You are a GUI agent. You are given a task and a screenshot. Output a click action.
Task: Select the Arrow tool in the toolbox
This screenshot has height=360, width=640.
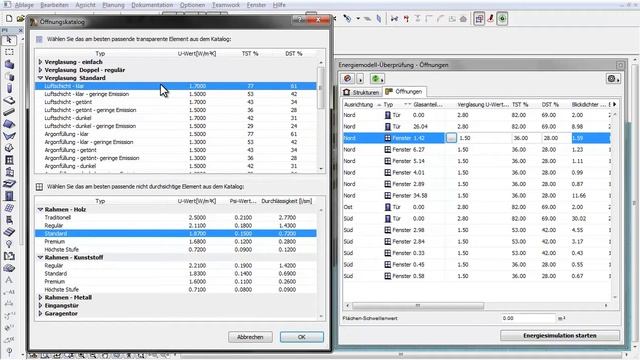(9, 40)
